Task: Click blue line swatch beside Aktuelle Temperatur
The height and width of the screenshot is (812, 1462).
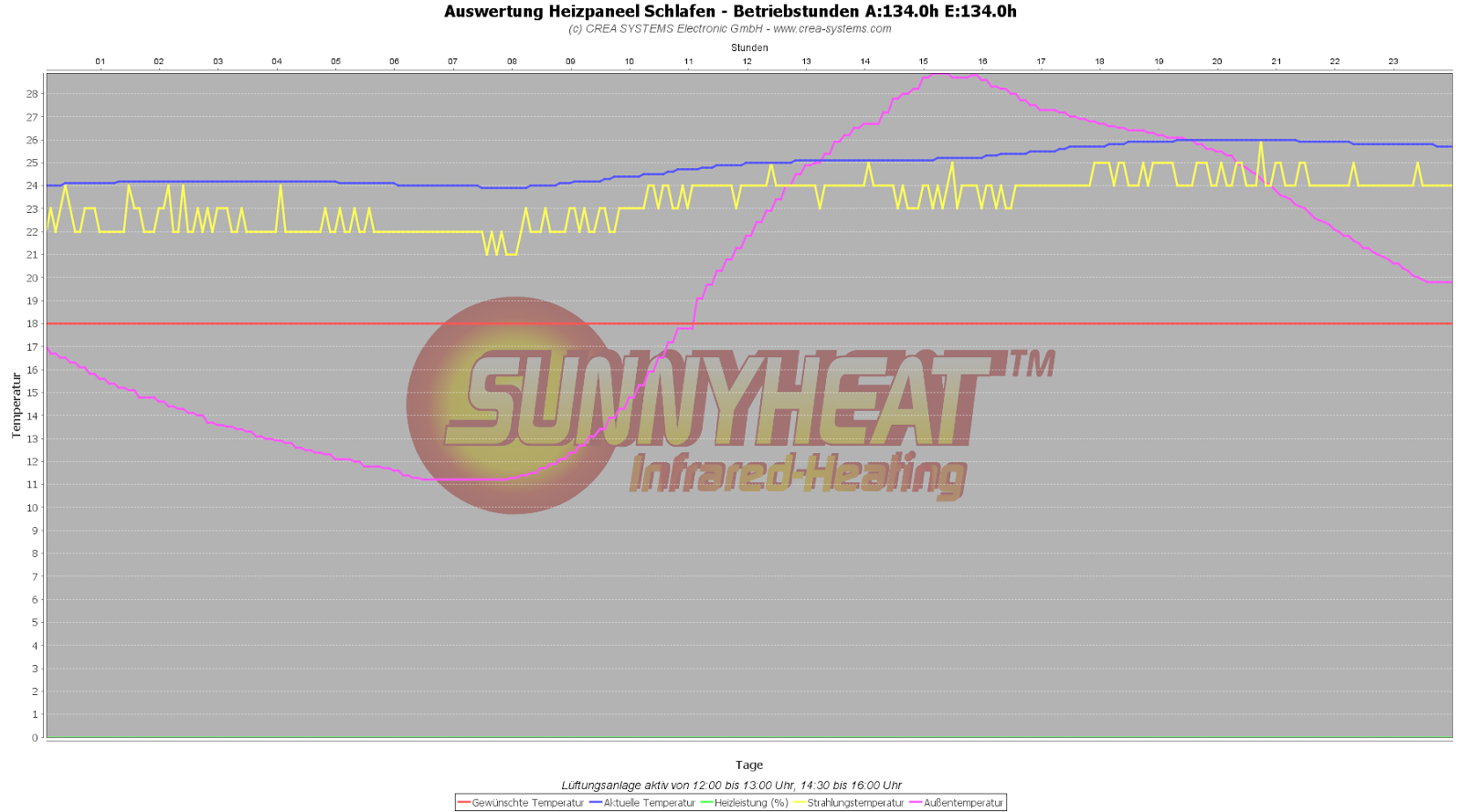Action: click(595, 803)
